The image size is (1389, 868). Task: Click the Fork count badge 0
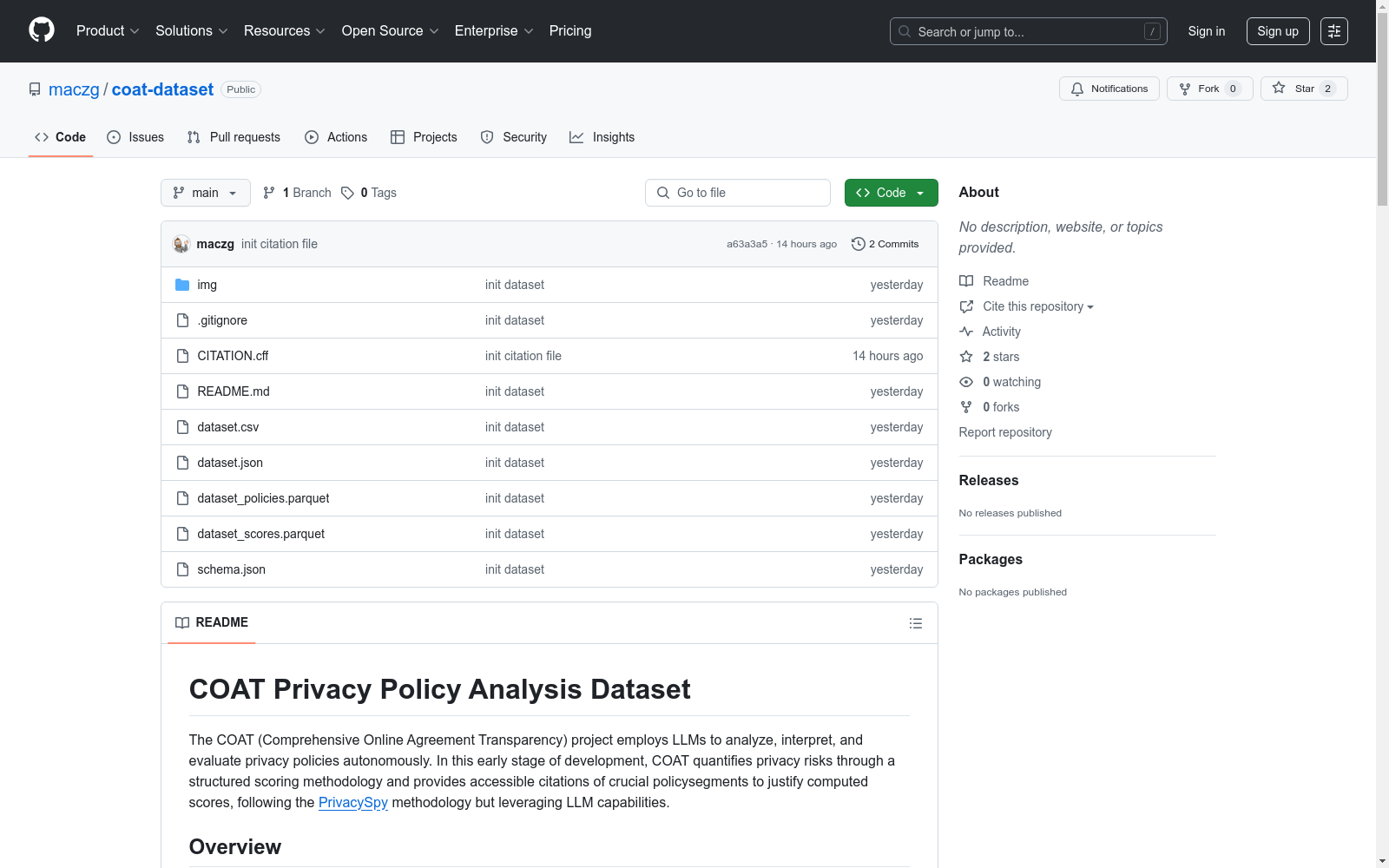(x=1233, y=89)
